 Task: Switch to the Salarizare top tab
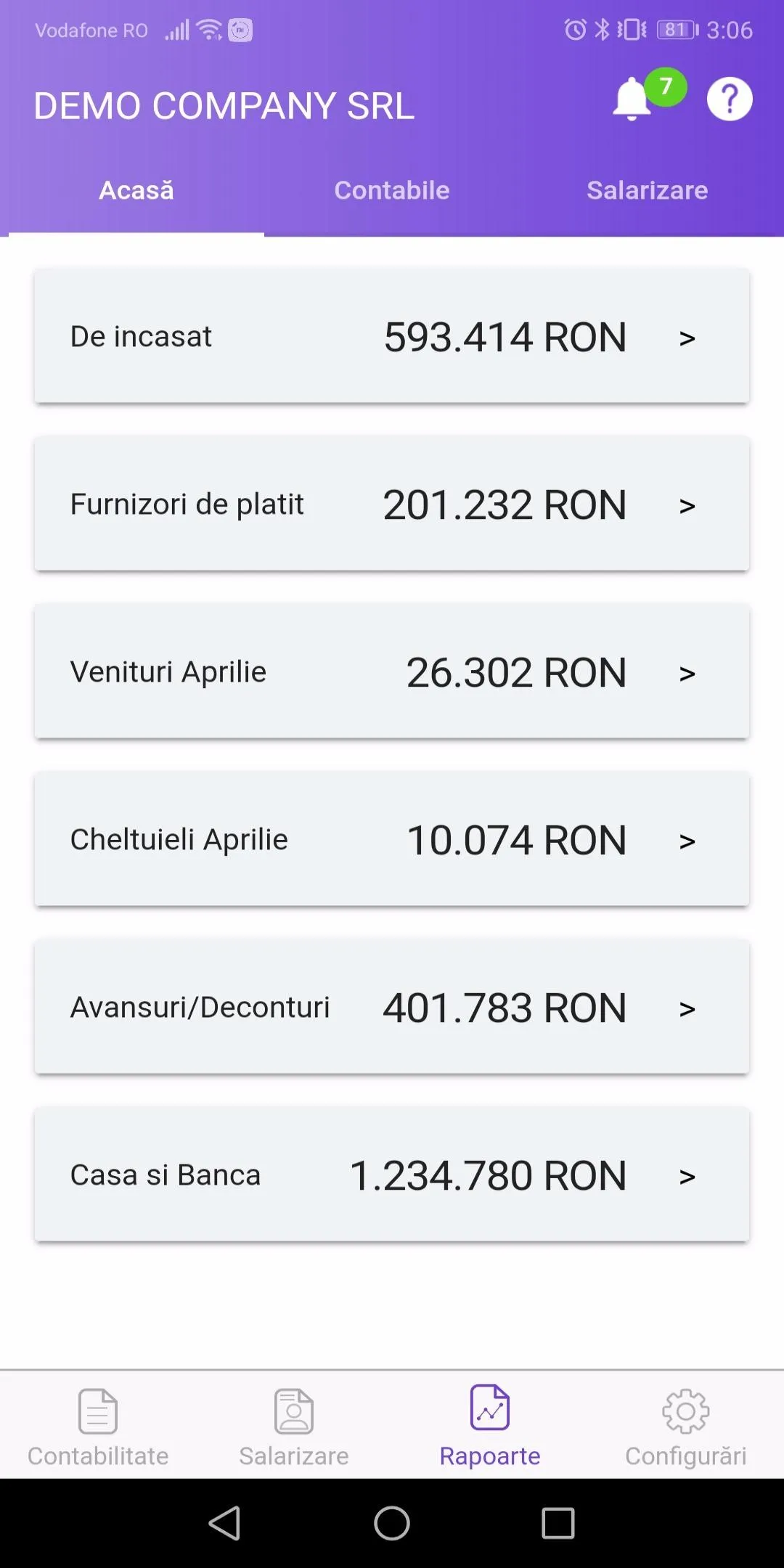click(648, 190)
